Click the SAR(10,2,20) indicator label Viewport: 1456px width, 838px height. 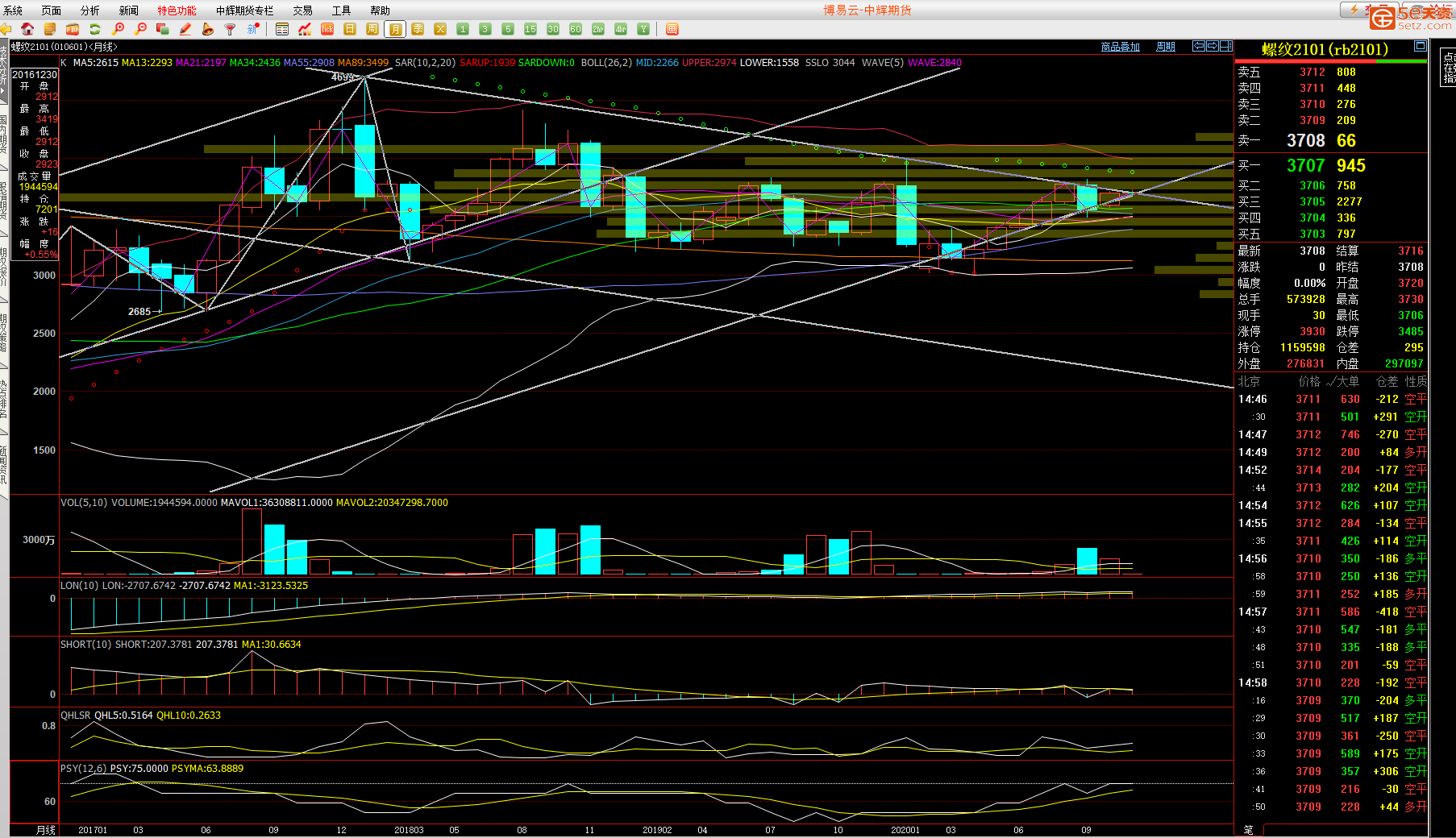click(x=425, y=63)
